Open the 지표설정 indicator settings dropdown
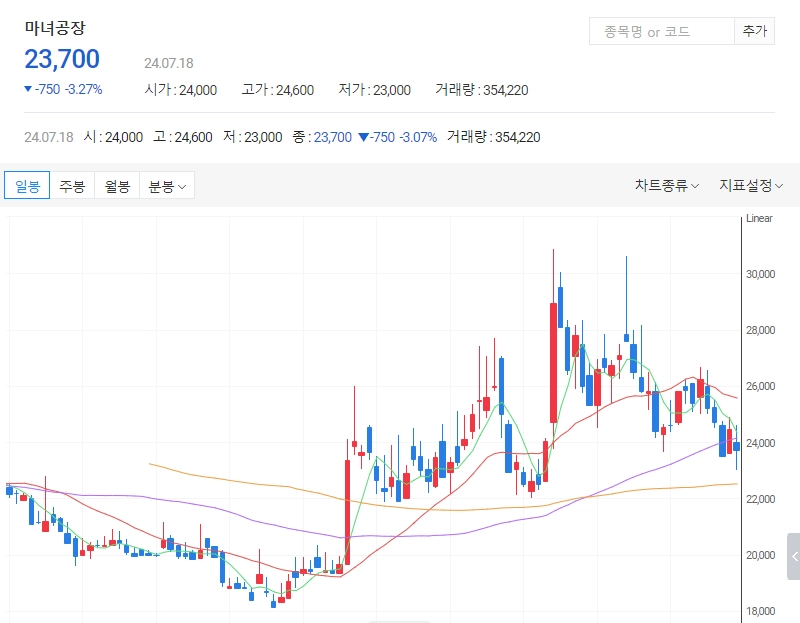The image size is (800, 623). click(751, 185)
